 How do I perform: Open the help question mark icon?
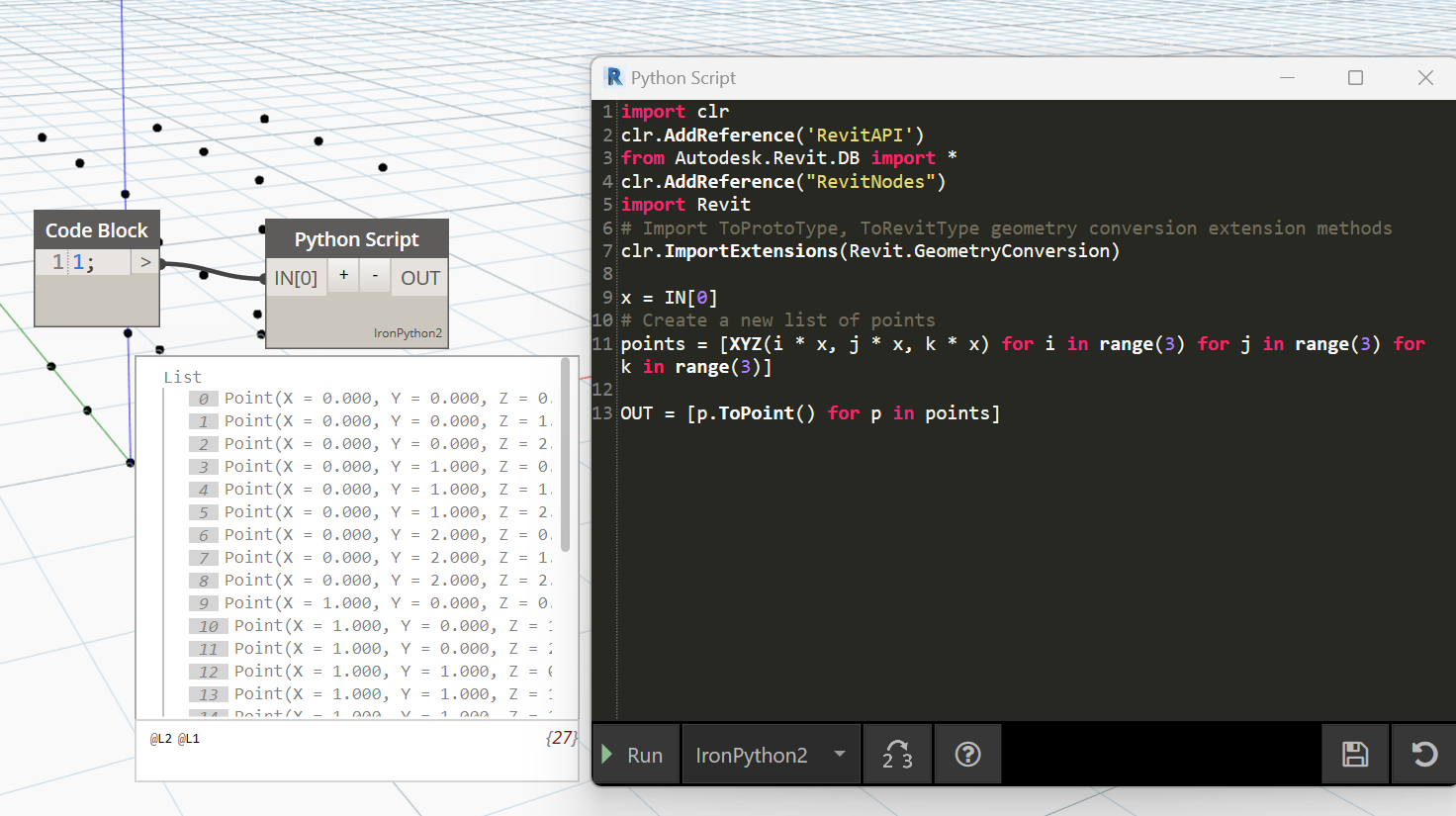point(967,755)
